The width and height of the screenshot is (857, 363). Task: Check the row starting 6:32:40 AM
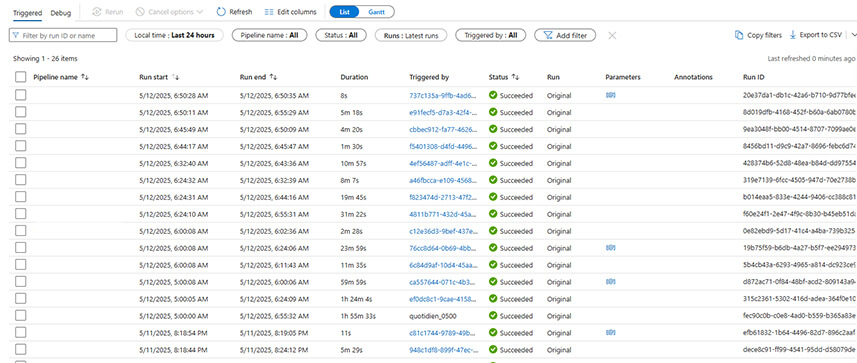pos(21,163)
